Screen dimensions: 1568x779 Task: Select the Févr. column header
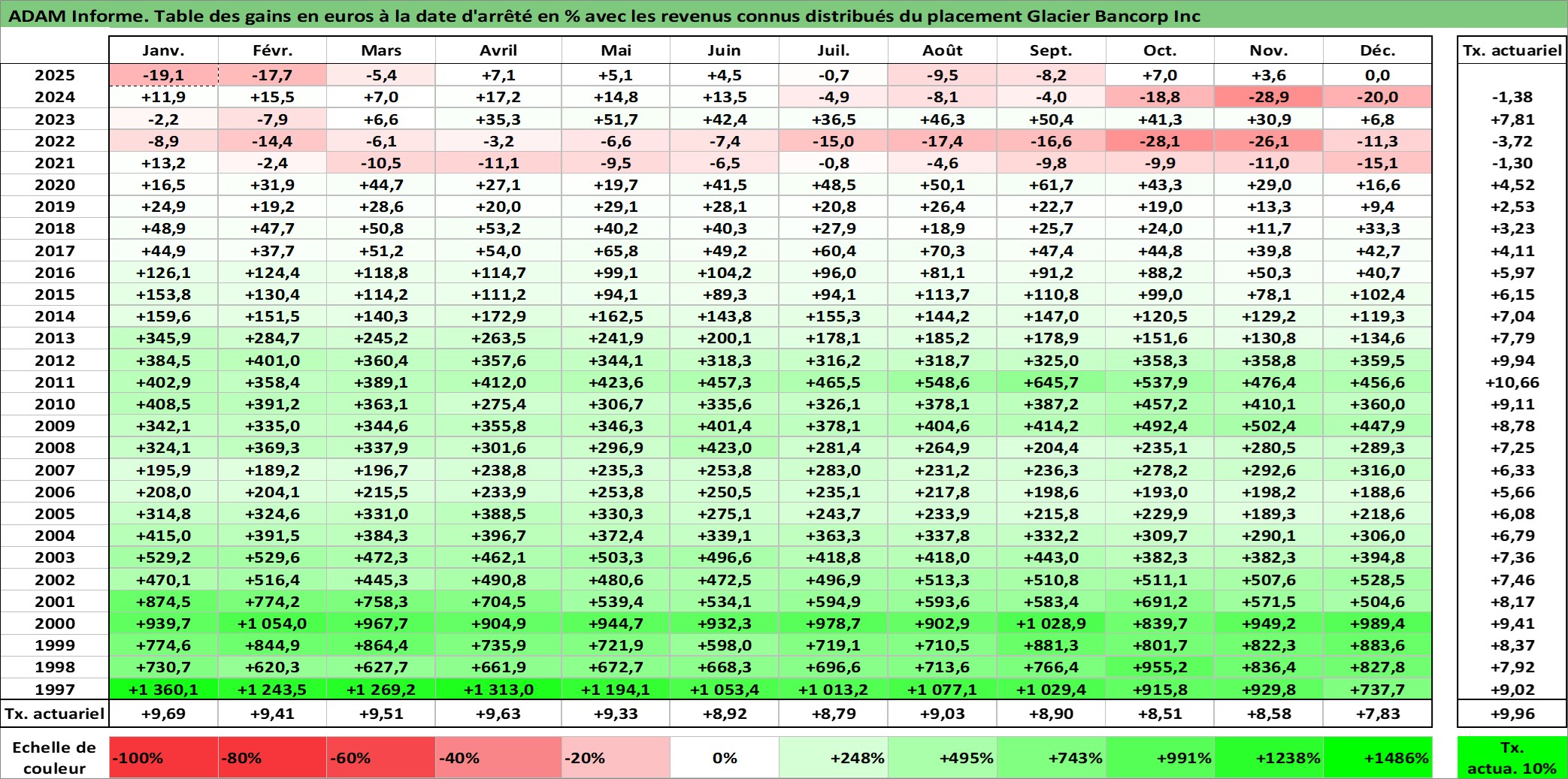tap(272, 50)
